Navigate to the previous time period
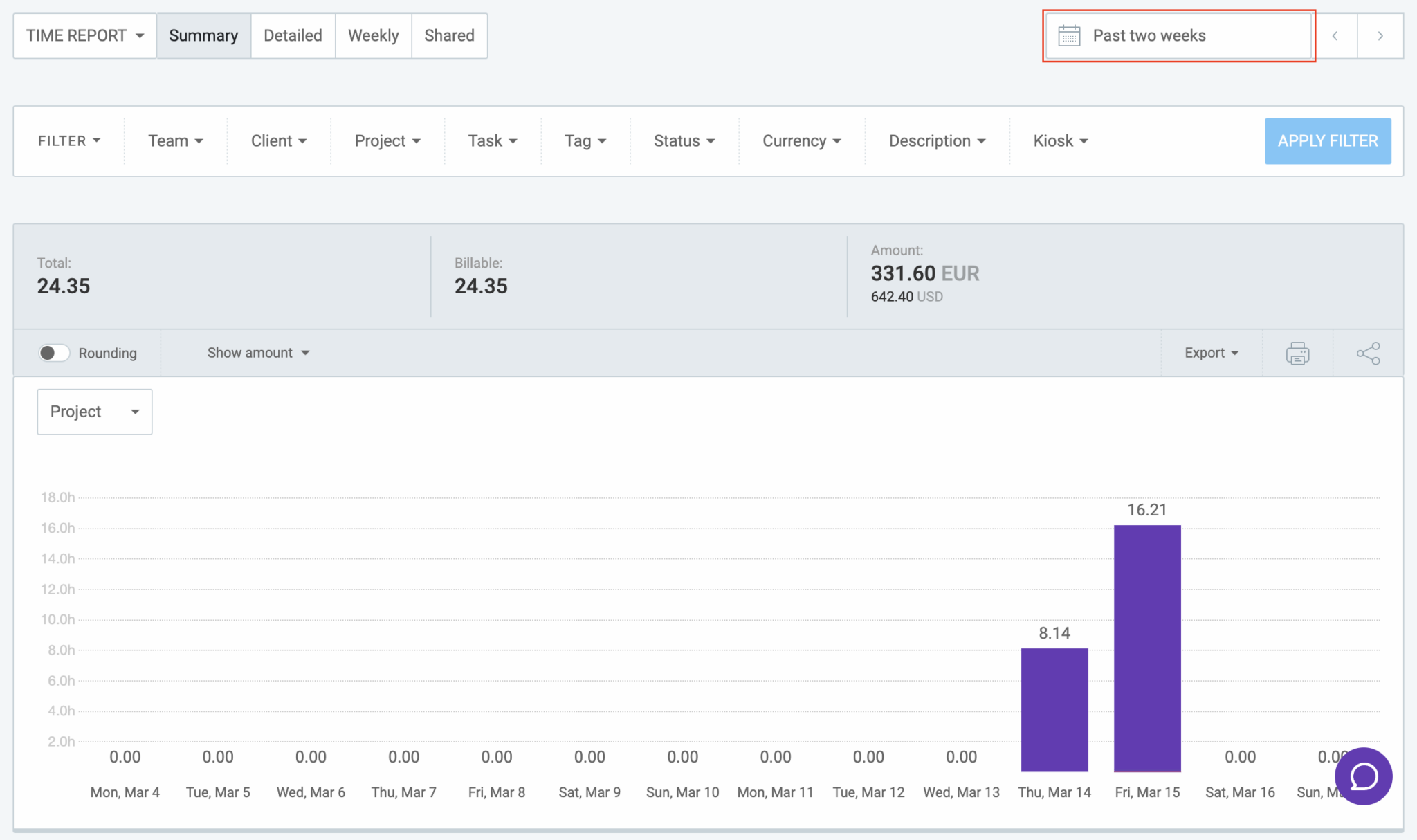The height and width of the screenshot is (840, 1417). coord(1335,35)
